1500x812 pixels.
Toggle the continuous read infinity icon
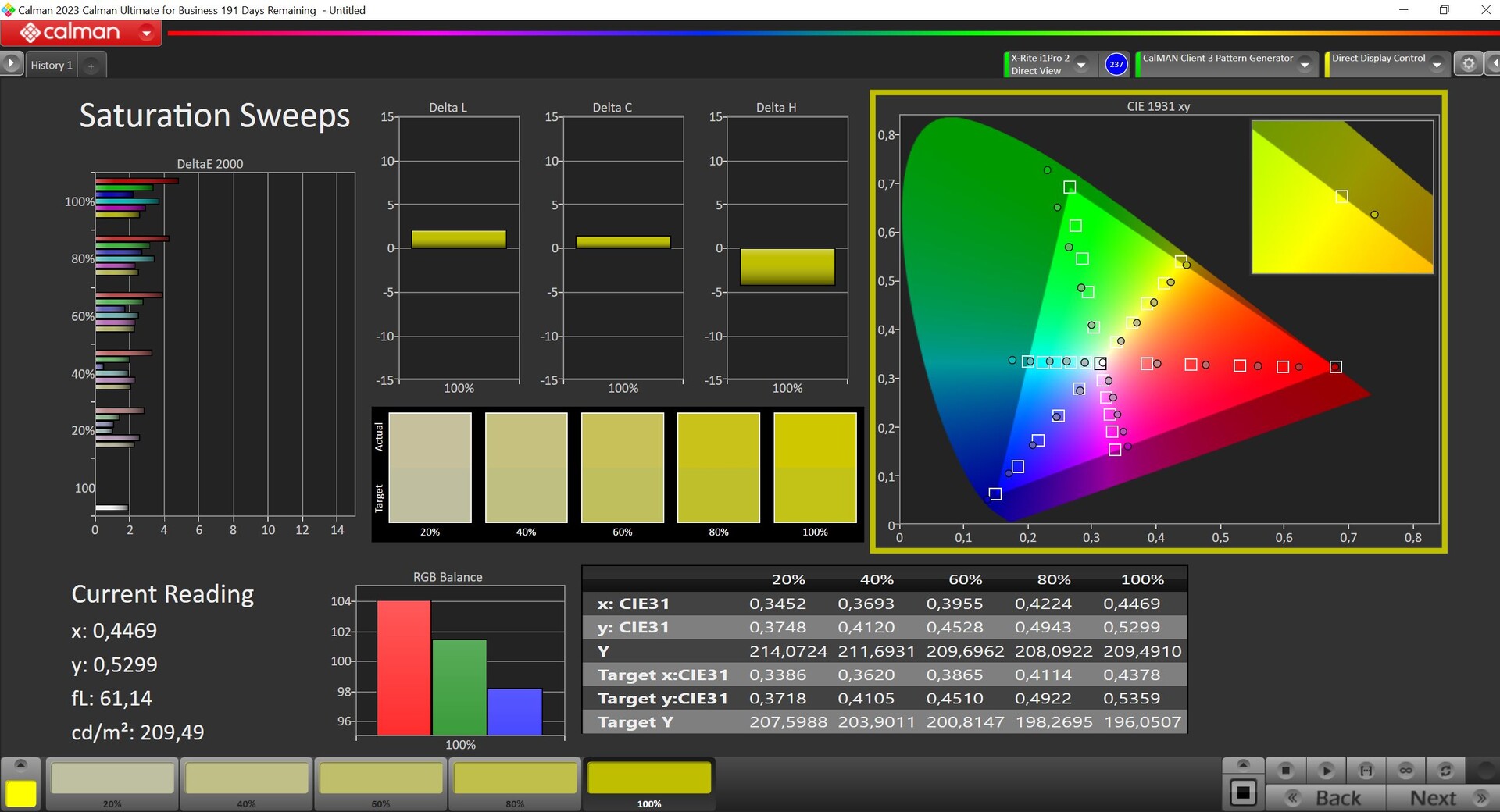click(x=1405, y=771)
